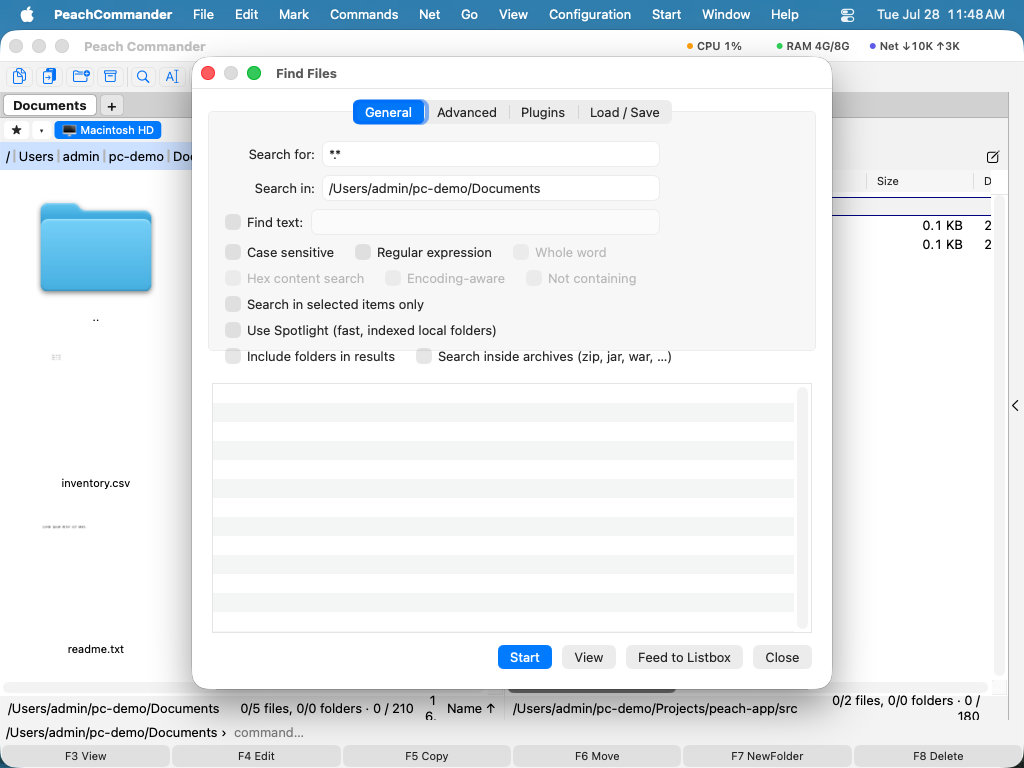This screenshot has width=1024, height=768.
Task: Click the F3 View function button
Action: [86, 756]
